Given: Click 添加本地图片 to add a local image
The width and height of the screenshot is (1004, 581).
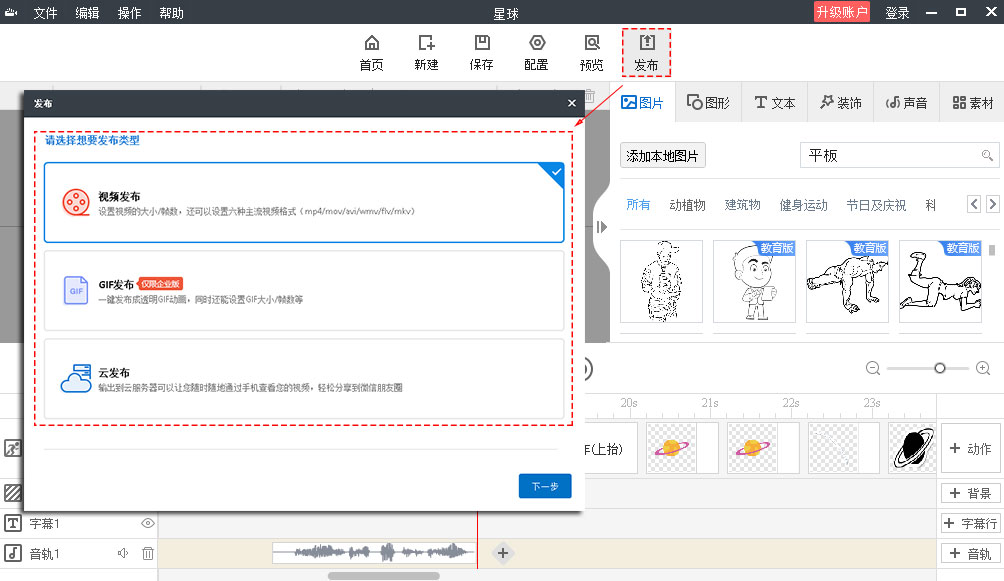Looking at the screenshot, I should point(661,155).
